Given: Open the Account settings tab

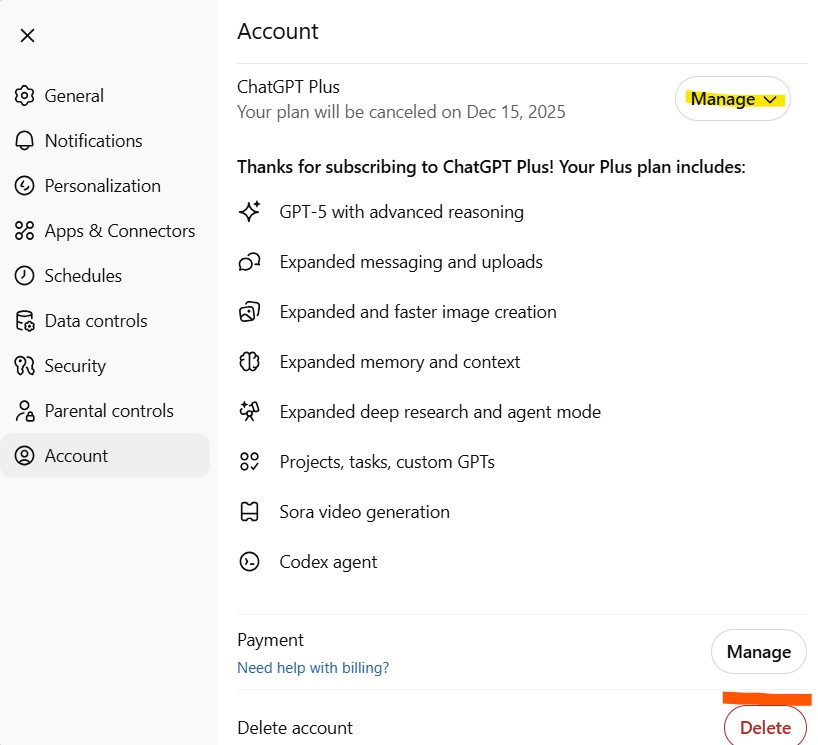Looking at the screenshot, I should tap(76, 456).
